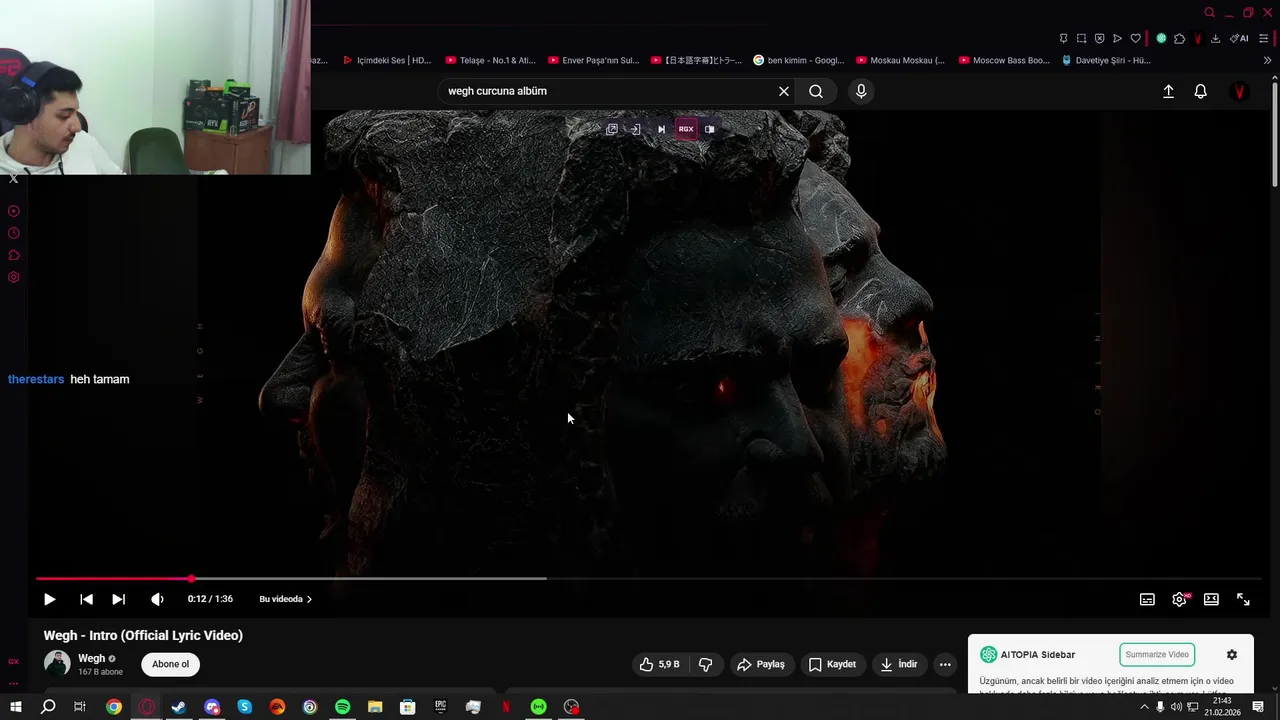Viewport: 1280px width, 720px height.
Task: Expand the 'Bu videoda' chapters
Action: [286, 599]
